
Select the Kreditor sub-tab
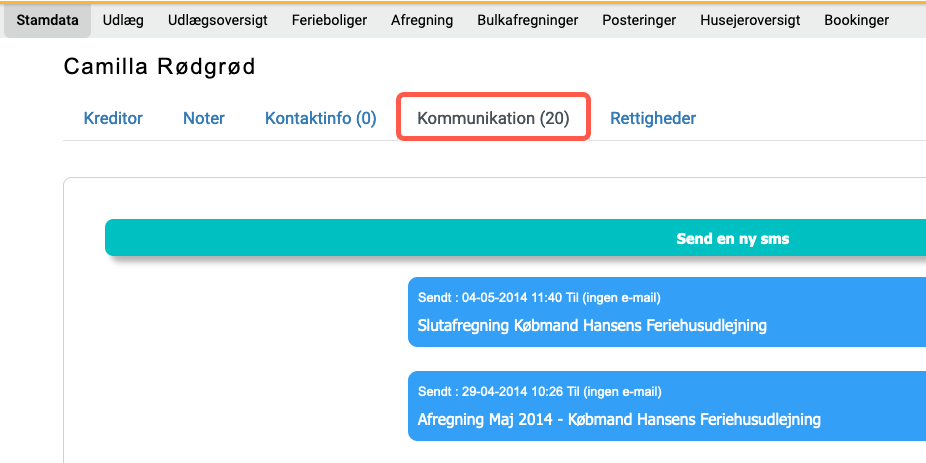[x=113, y=118]
